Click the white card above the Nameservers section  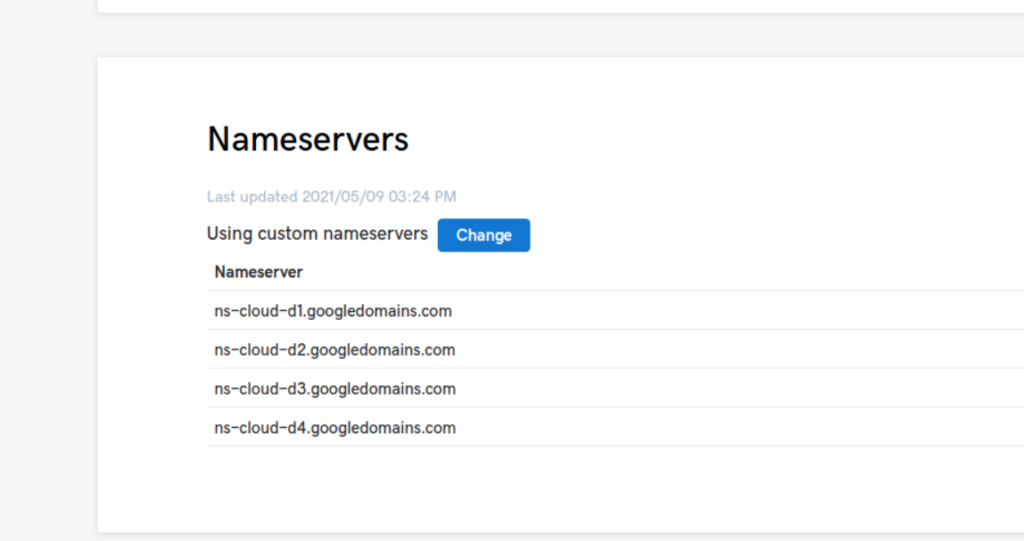pos(560,5)
